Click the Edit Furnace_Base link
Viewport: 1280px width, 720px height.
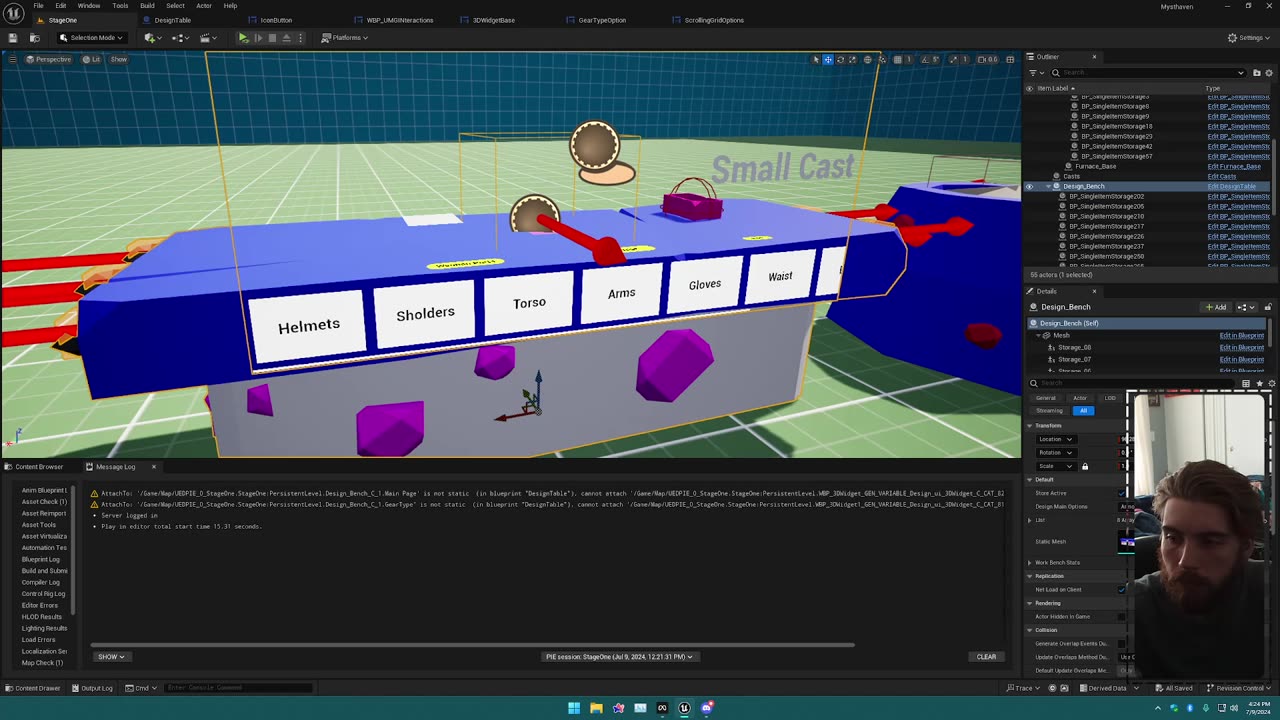click(x=1234, y=166)
